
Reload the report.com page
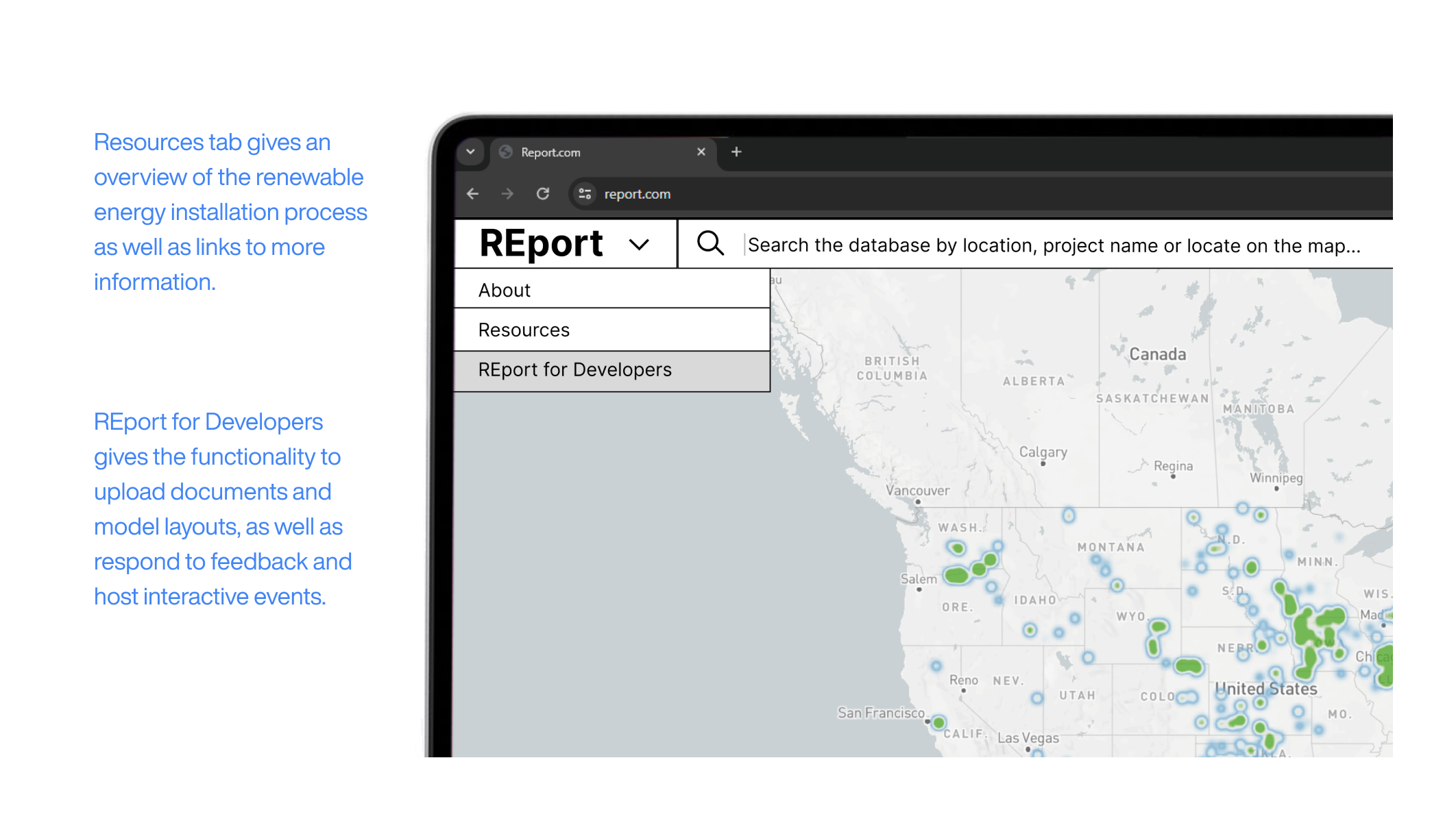tap(543, 194)
